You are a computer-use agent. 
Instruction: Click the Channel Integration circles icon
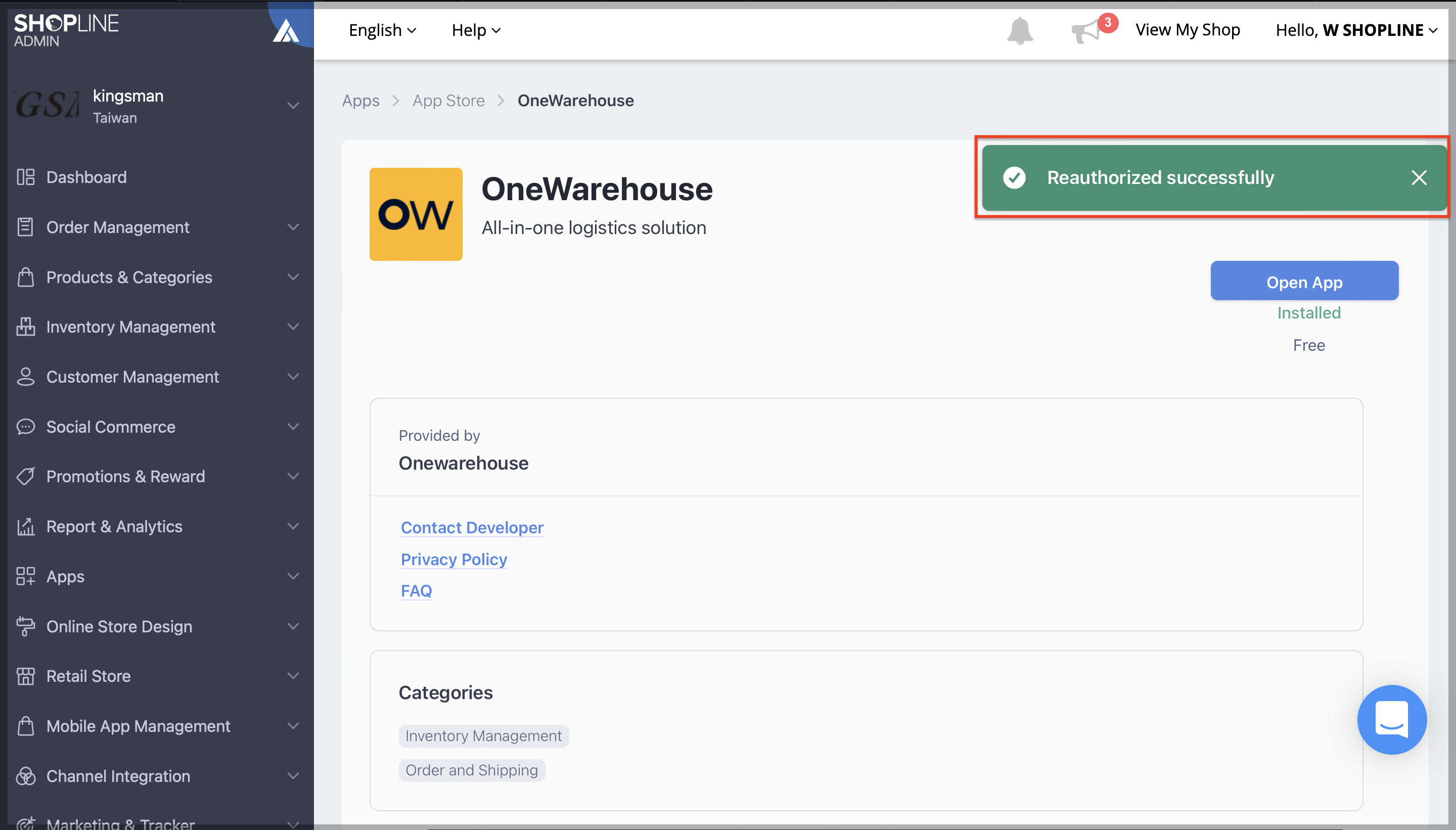[x=25, y=776]
